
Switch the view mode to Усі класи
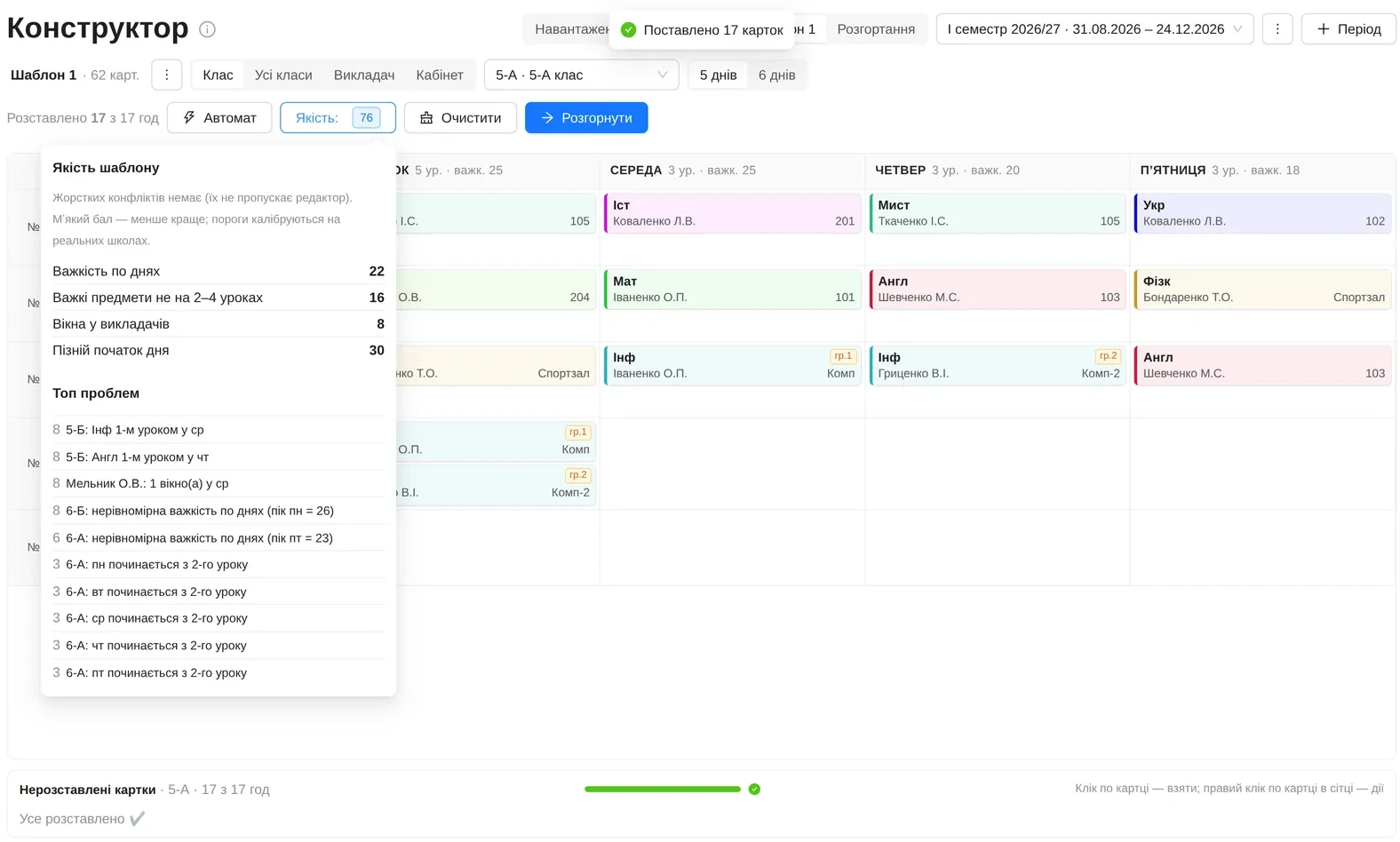tap(283, 75)
